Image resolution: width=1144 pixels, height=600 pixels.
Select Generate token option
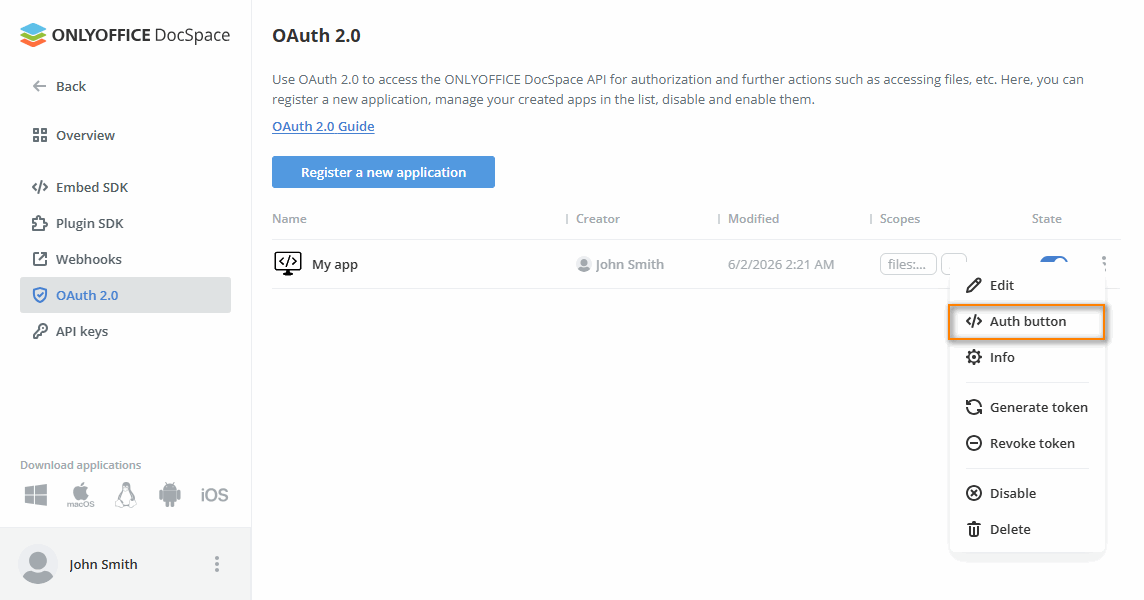pos(1027,407)
